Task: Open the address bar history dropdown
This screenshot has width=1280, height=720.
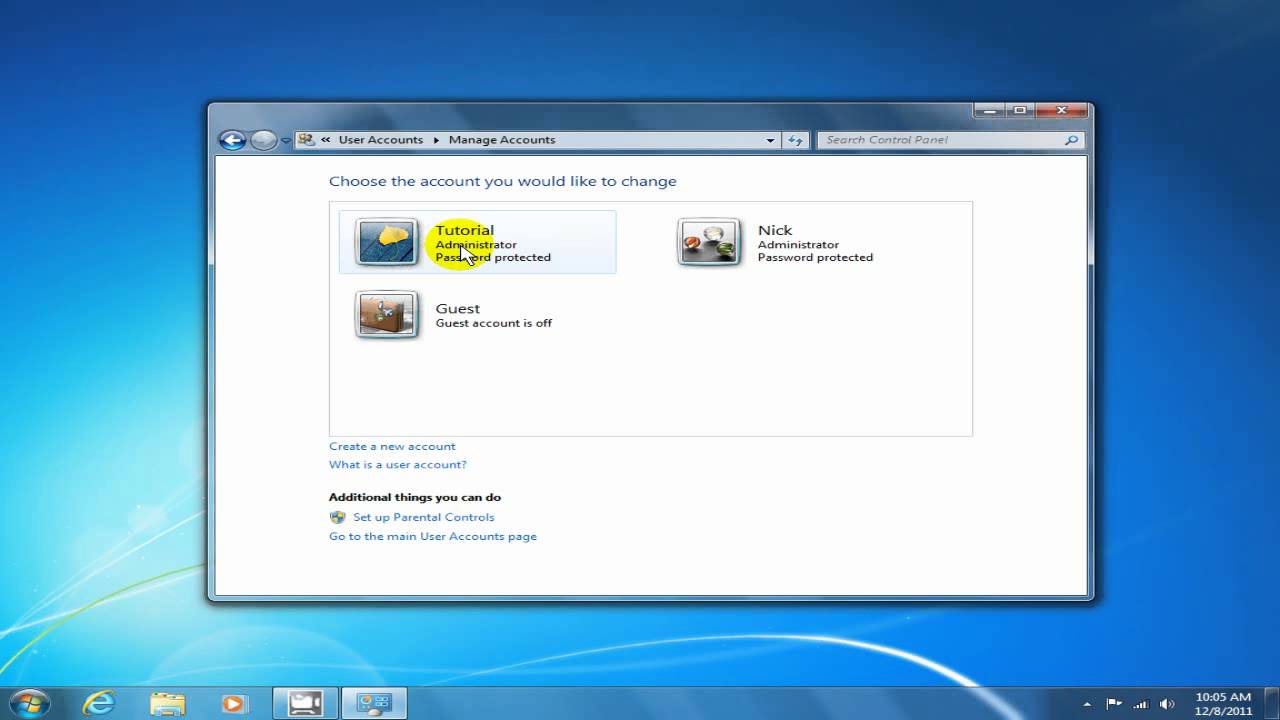Action: (x=770, y=140)
